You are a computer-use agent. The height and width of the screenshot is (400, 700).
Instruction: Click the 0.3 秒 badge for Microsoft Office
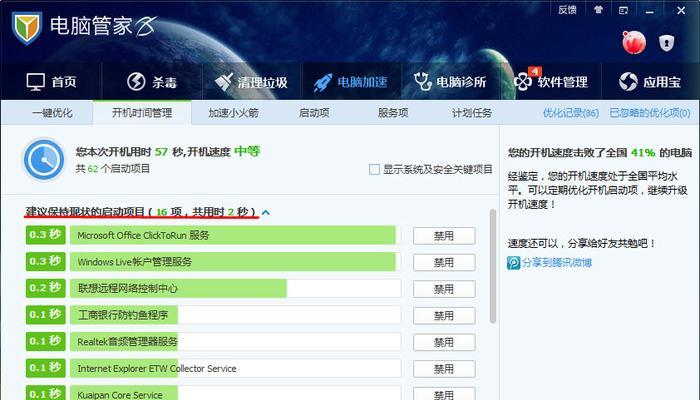pos(46,235)
